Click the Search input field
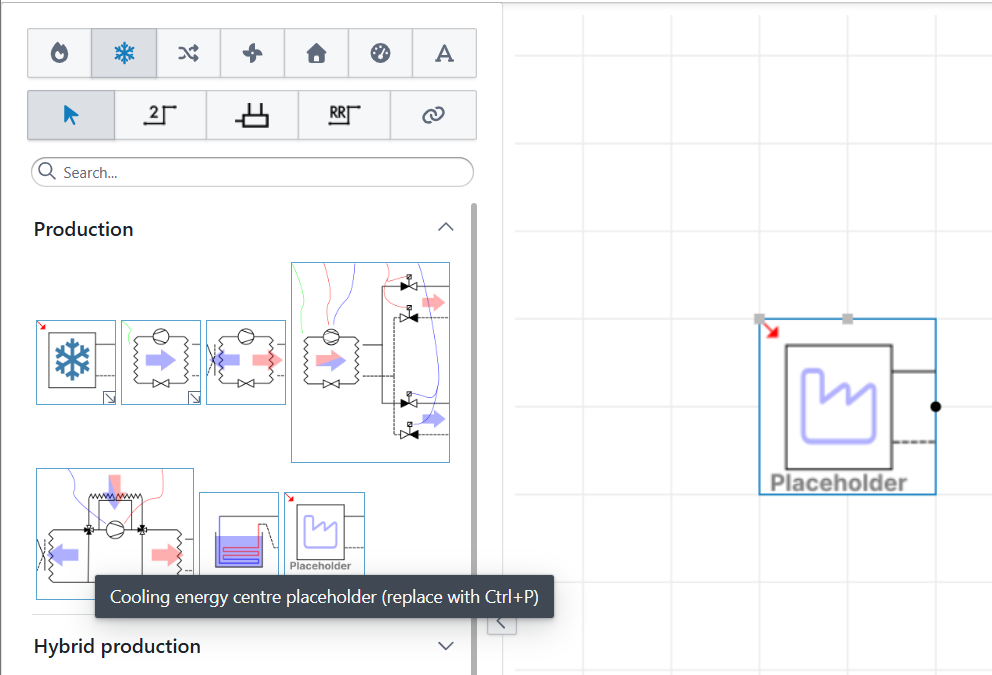 pos(252,172)
